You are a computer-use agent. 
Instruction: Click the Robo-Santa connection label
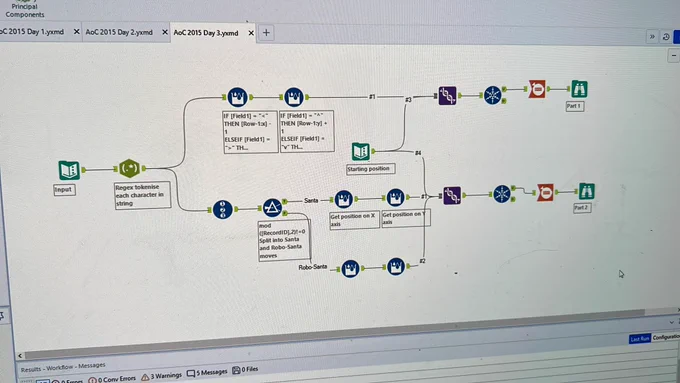click(x=313, y=267)
